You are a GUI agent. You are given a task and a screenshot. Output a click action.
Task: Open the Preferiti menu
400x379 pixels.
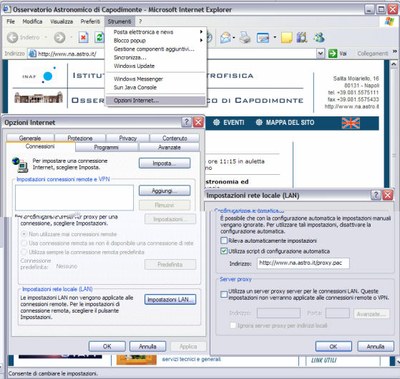point(90,21)
